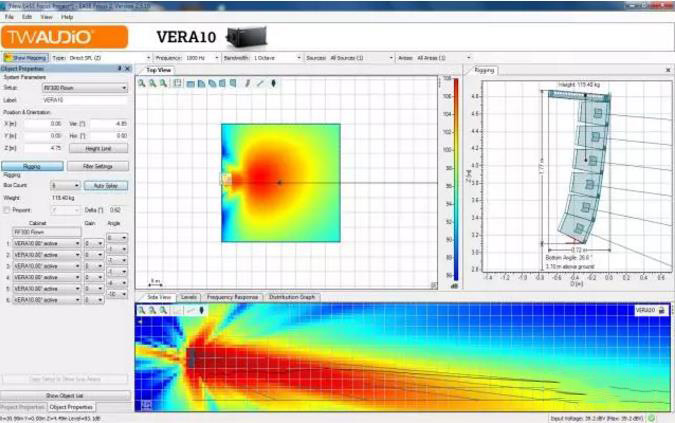Click the dB color scale bar
Image resolution: width=675 pixels, height=423 pixels.
[456, 179]
